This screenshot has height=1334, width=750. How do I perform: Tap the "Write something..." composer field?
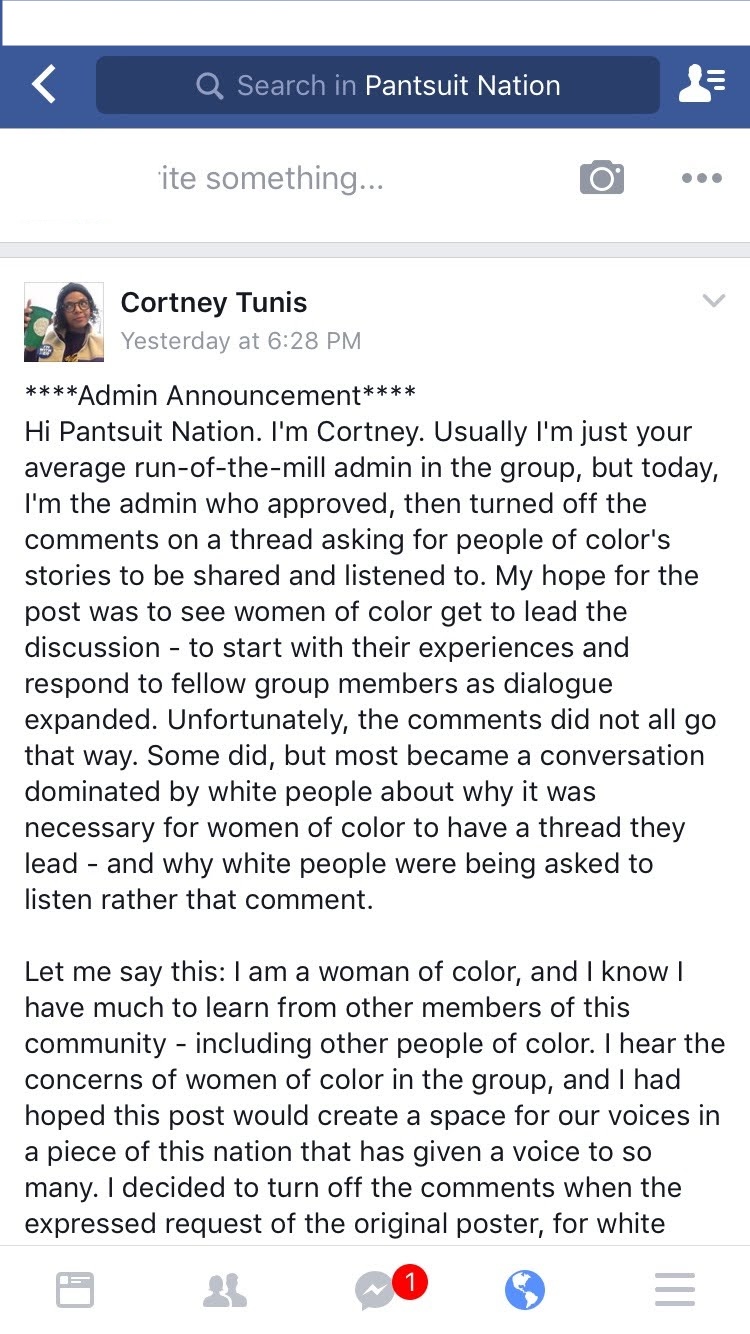click(x=270, y=178)
